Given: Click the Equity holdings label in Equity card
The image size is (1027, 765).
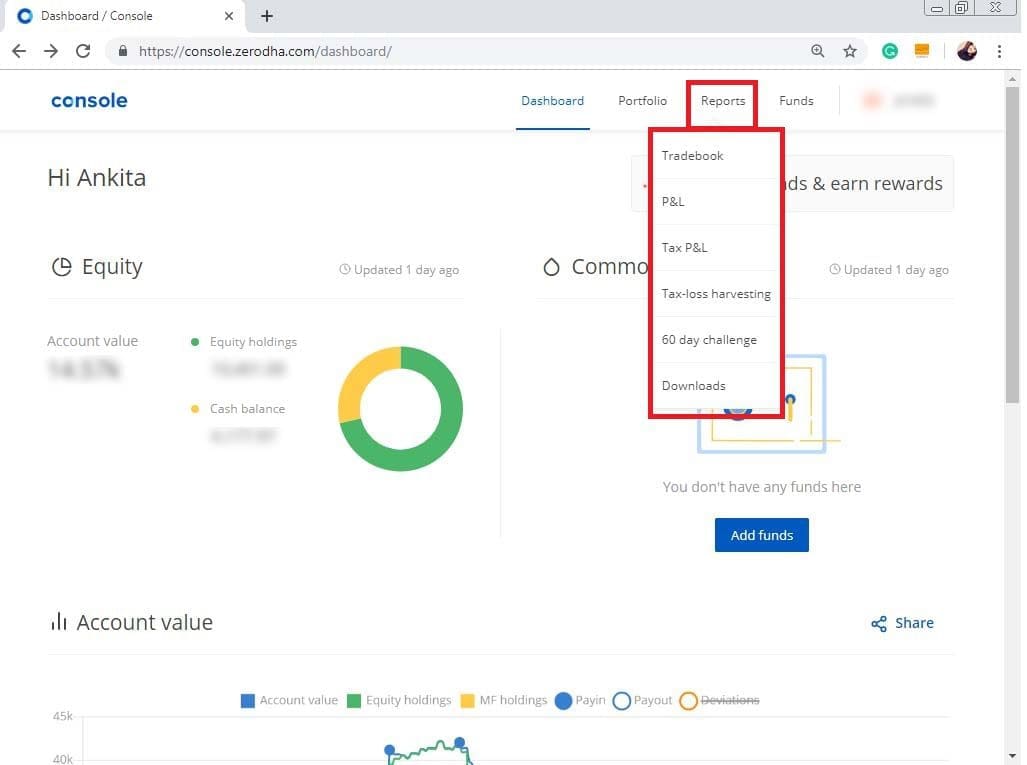Looking at the screenshot, I should [x=253, y=342].
